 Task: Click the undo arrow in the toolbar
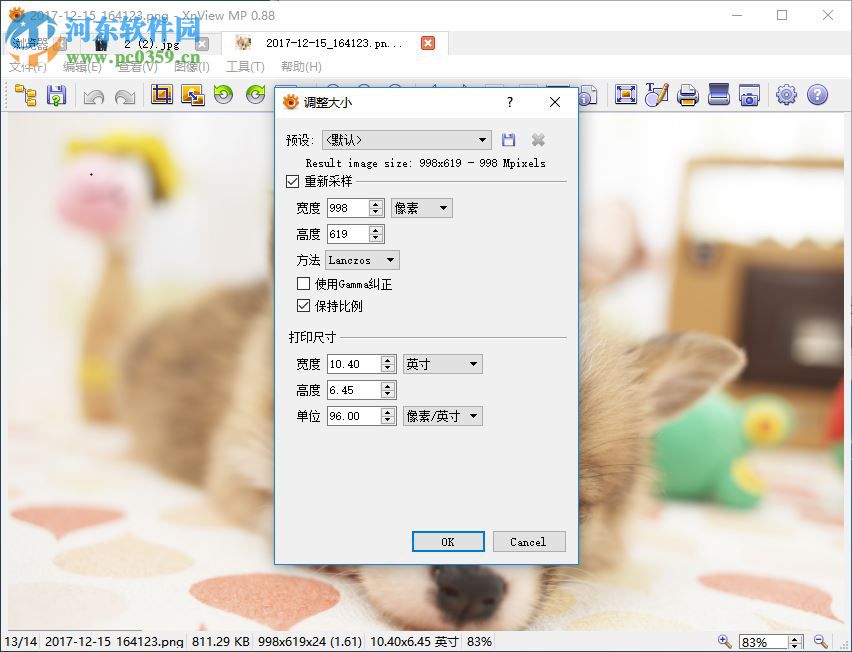[93, 95]
